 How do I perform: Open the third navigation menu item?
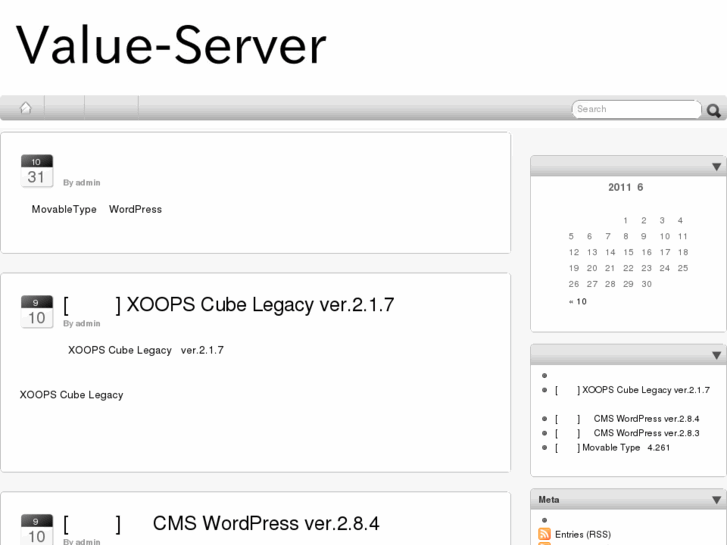[111, 108]
